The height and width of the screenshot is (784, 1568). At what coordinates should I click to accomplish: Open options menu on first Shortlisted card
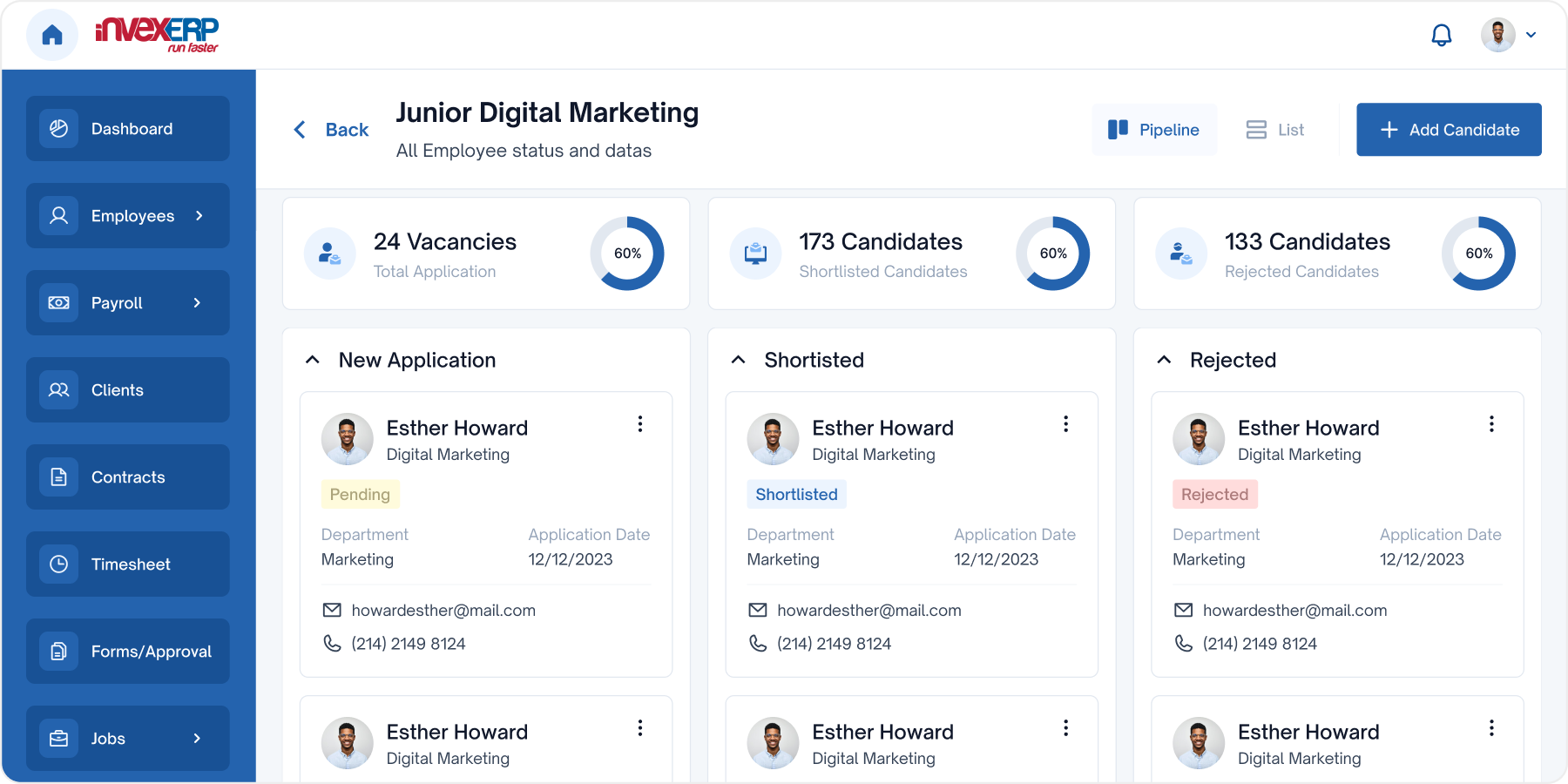coord(1065,424)
